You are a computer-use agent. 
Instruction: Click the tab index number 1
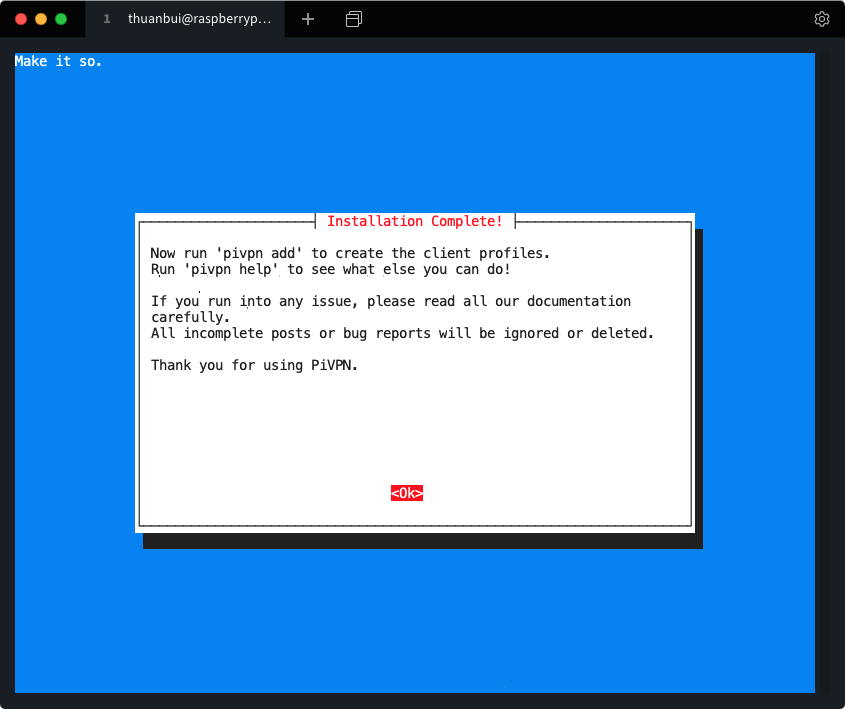pyautogui.click(x=107, y=19)
